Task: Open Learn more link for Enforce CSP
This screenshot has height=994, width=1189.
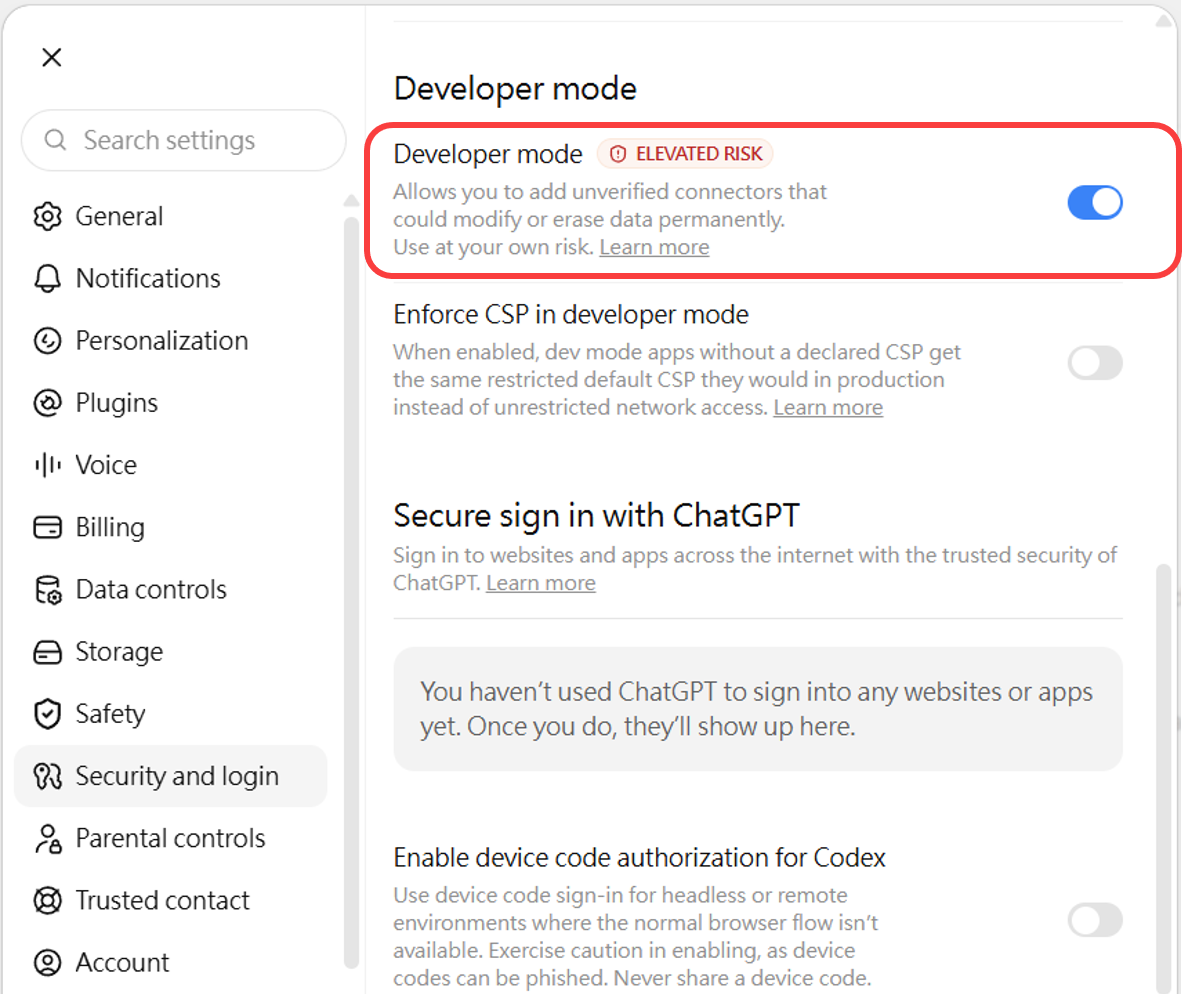Action: [x=828, y=408]
